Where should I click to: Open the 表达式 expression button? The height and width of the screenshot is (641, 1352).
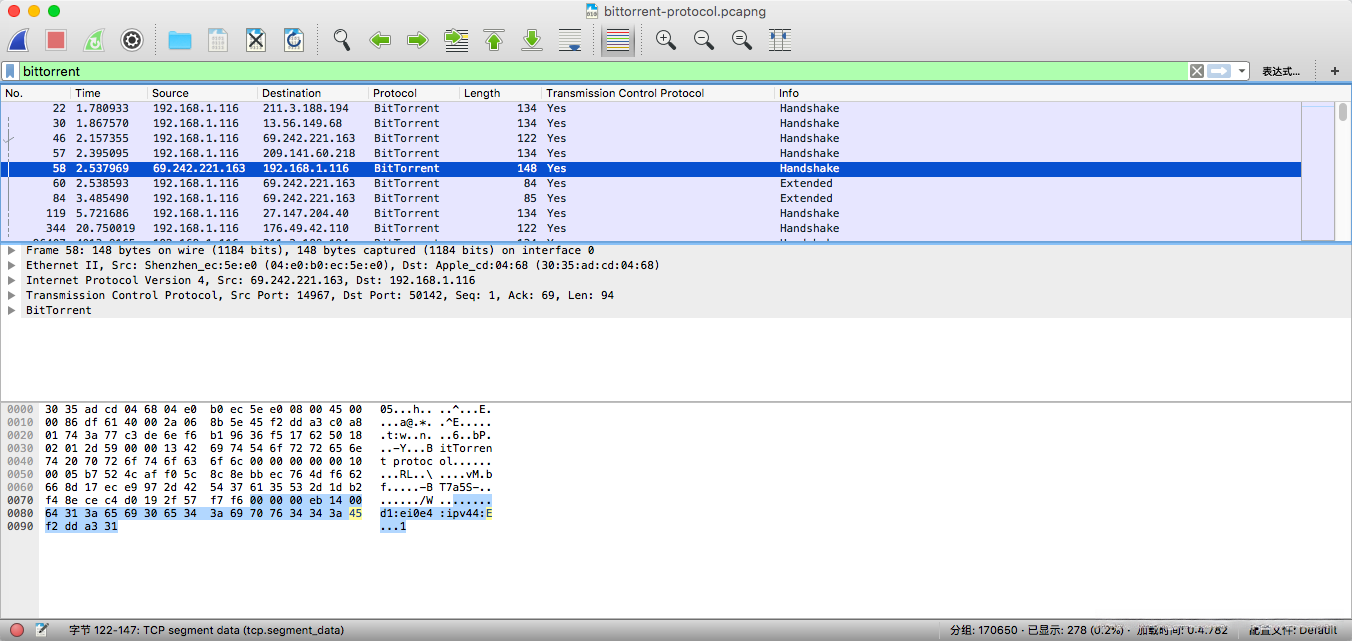(x=1281, y=71)
